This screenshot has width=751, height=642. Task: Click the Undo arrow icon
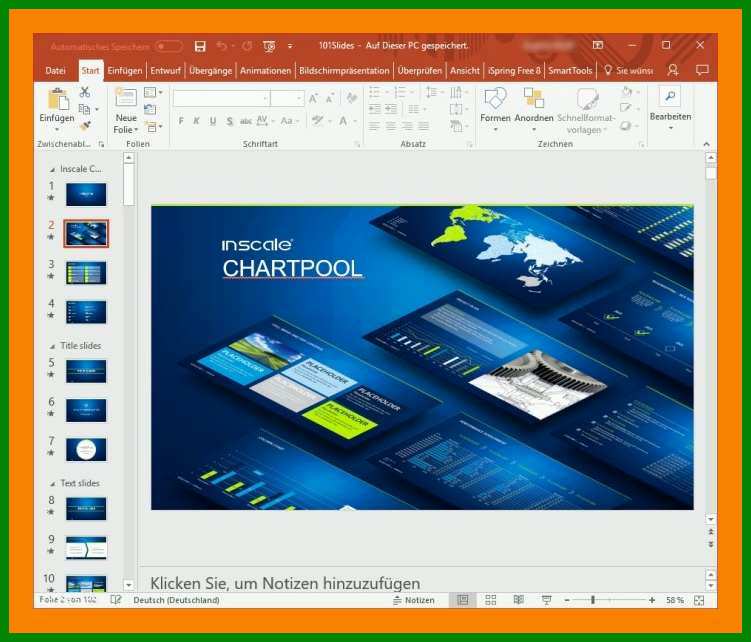221,46
